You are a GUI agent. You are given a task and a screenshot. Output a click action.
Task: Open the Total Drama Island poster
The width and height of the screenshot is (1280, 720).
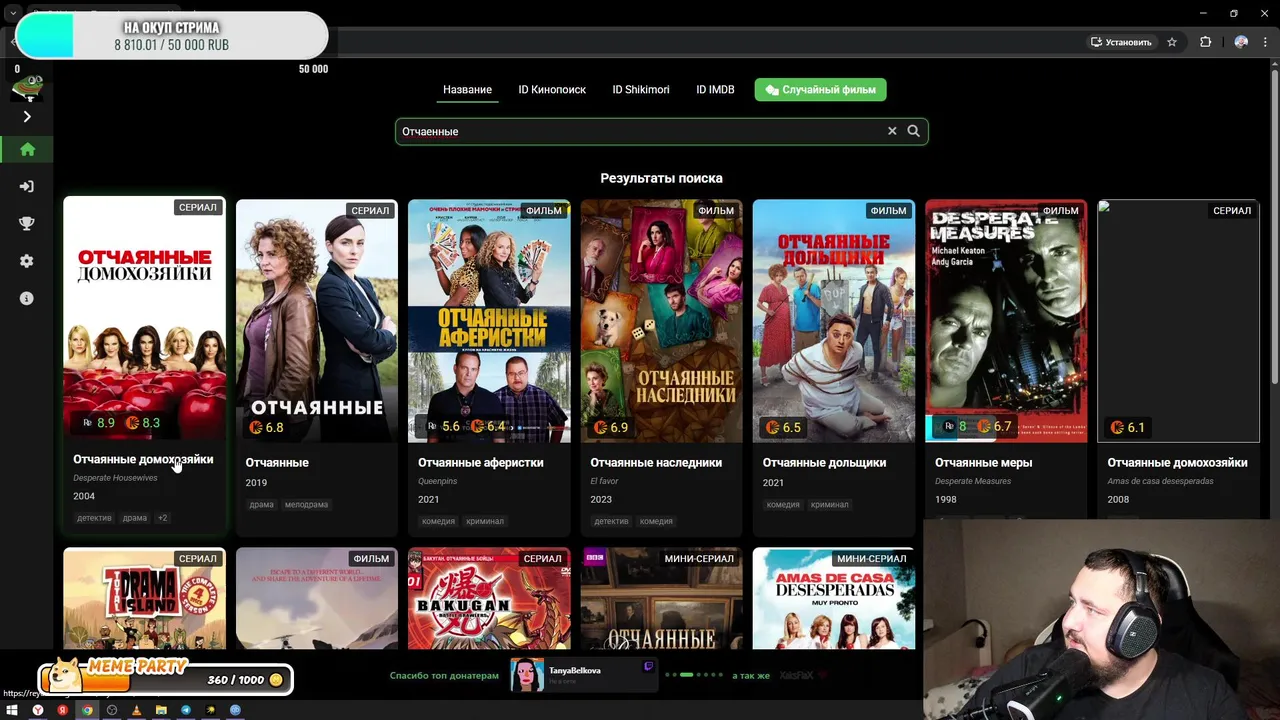pyautogui.click(x=144, y=598)
